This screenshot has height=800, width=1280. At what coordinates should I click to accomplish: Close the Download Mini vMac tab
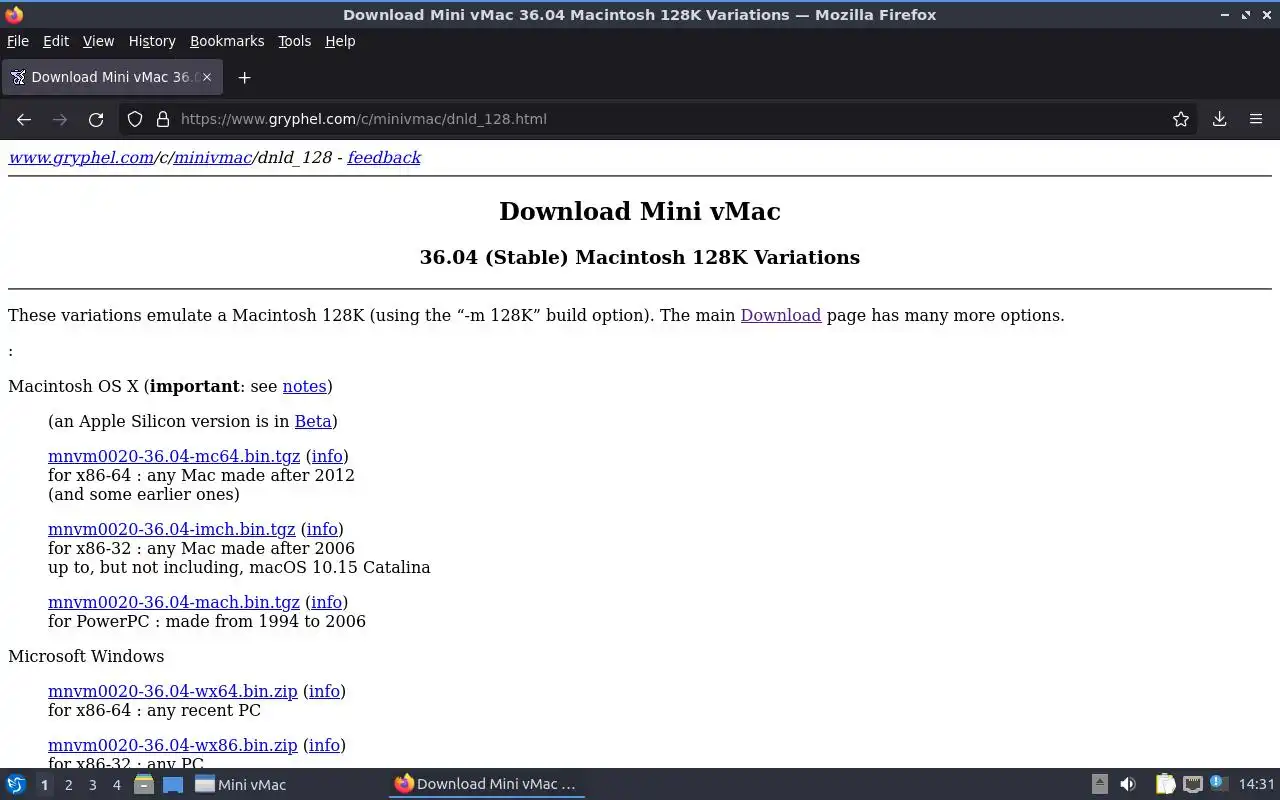pyautogui.click(x=207, y=77)
